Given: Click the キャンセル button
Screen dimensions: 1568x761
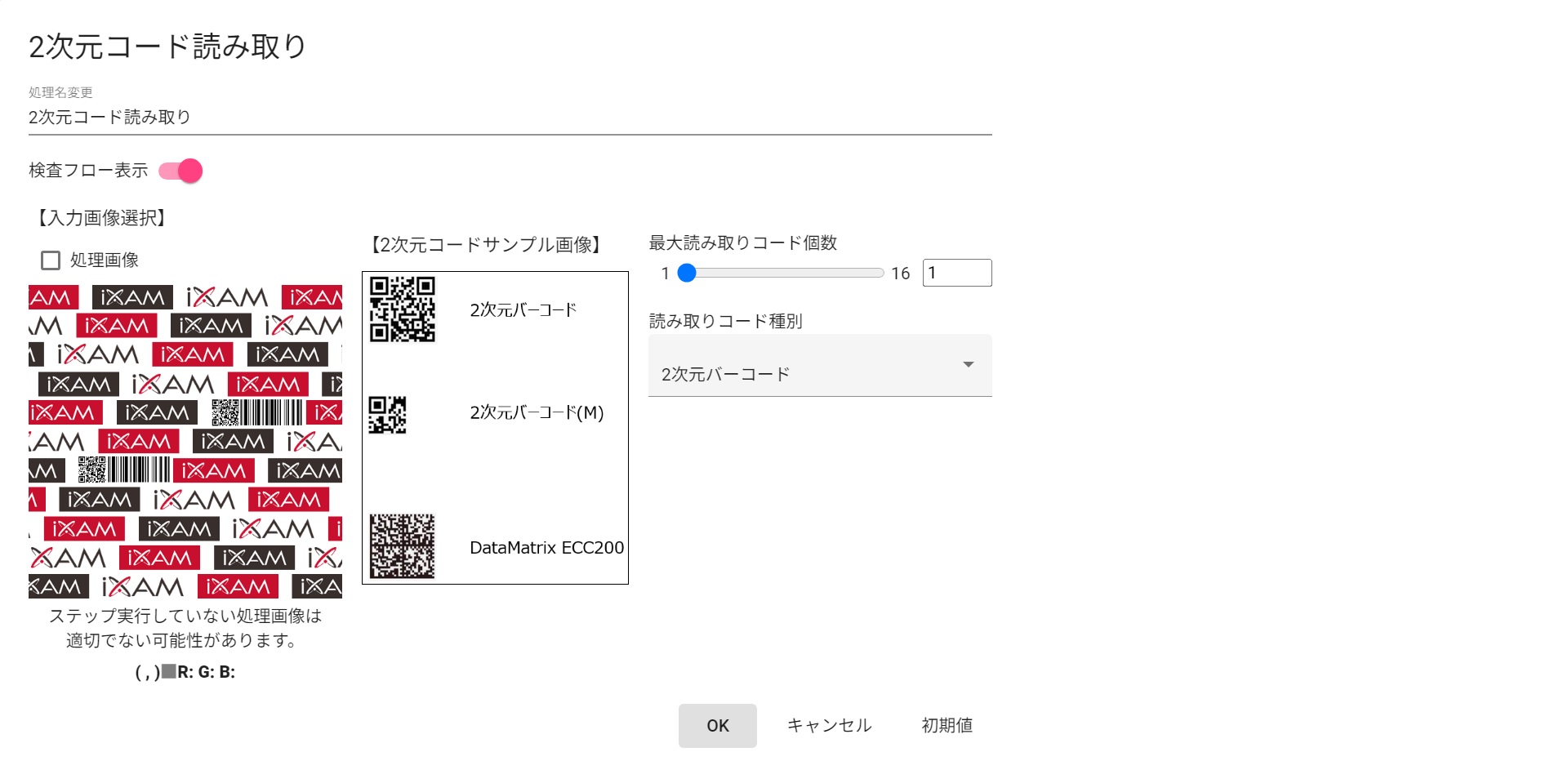Looking at the screenshot, I should 829,726.
